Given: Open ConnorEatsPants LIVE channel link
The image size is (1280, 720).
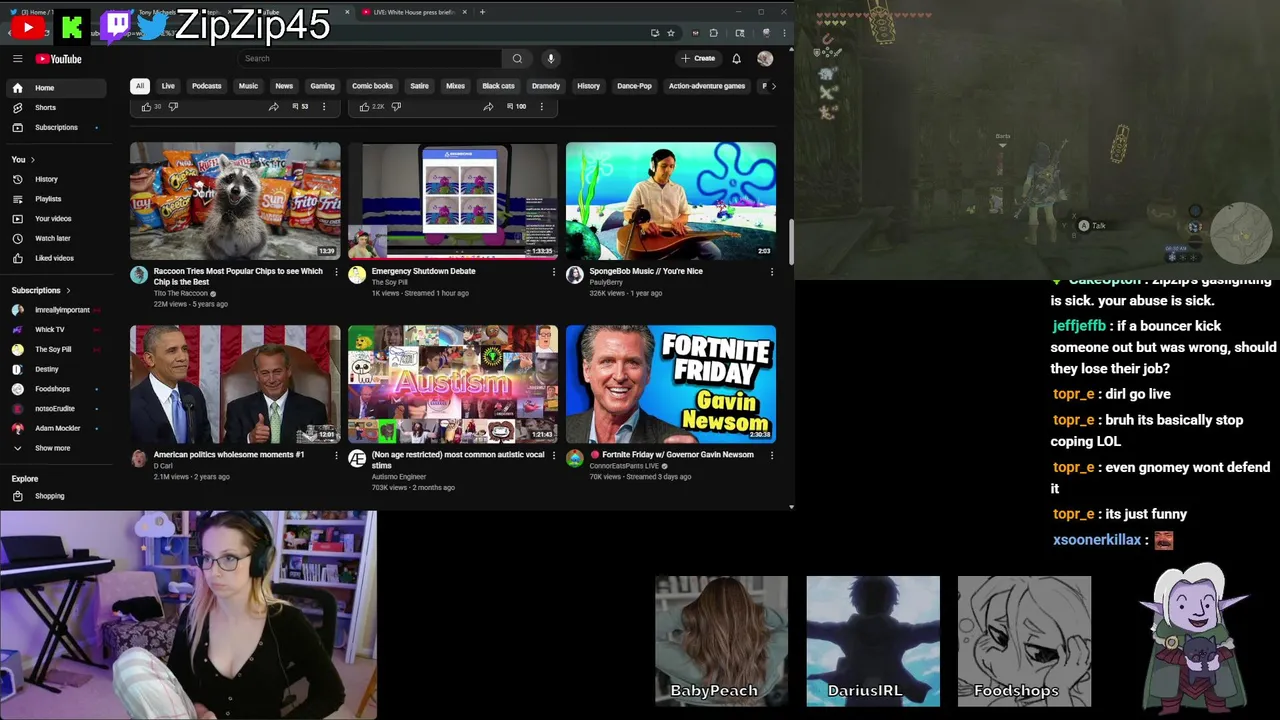Looking at the screenshot, I should coord(624,466).
